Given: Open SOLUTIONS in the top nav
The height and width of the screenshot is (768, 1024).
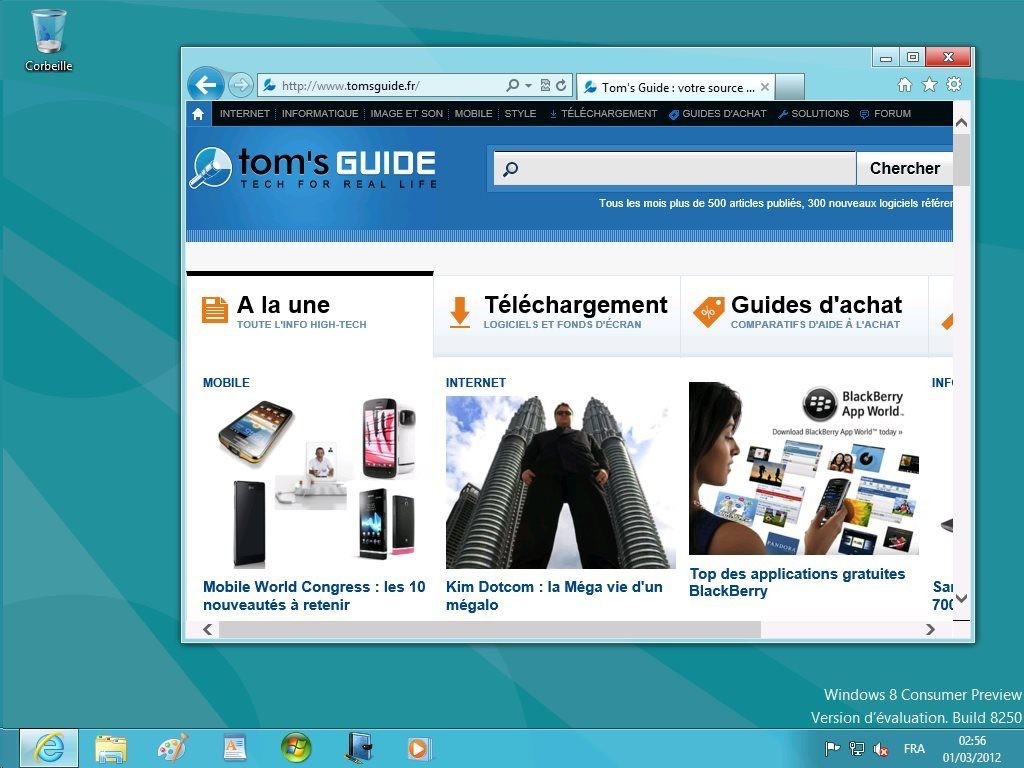Looking at the screenshot, I should click(814, 114).
